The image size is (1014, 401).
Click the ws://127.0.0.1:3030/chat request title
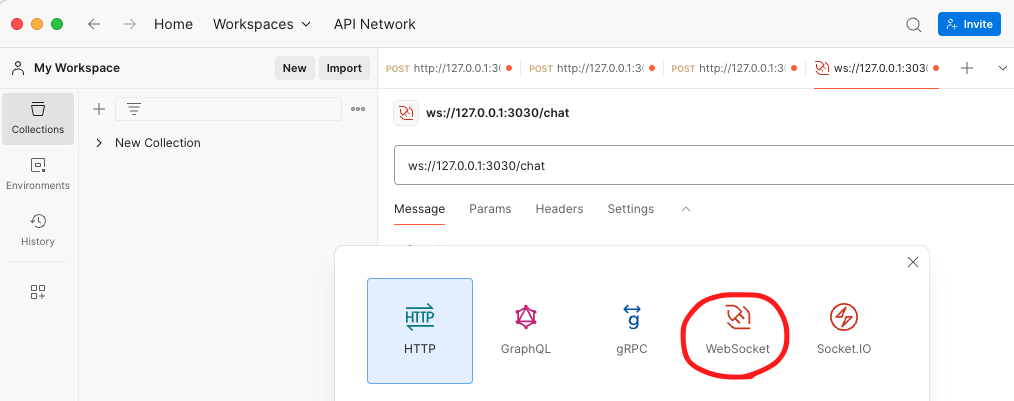click(x=497, y=113)
